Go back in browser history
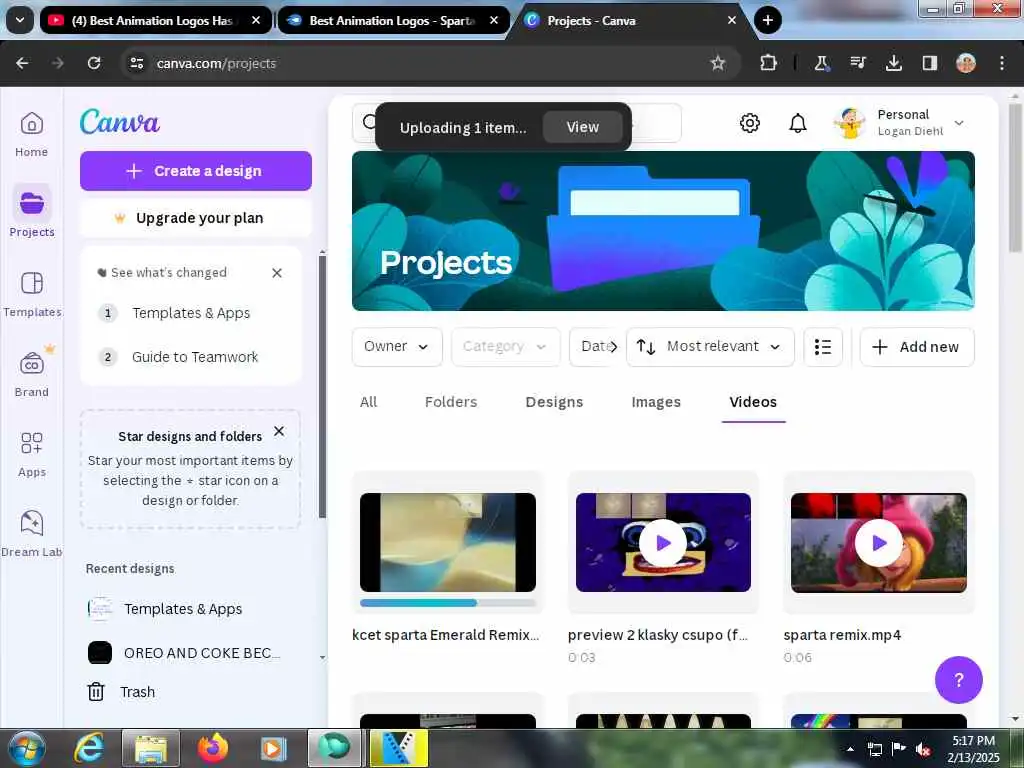 [22, 63]
